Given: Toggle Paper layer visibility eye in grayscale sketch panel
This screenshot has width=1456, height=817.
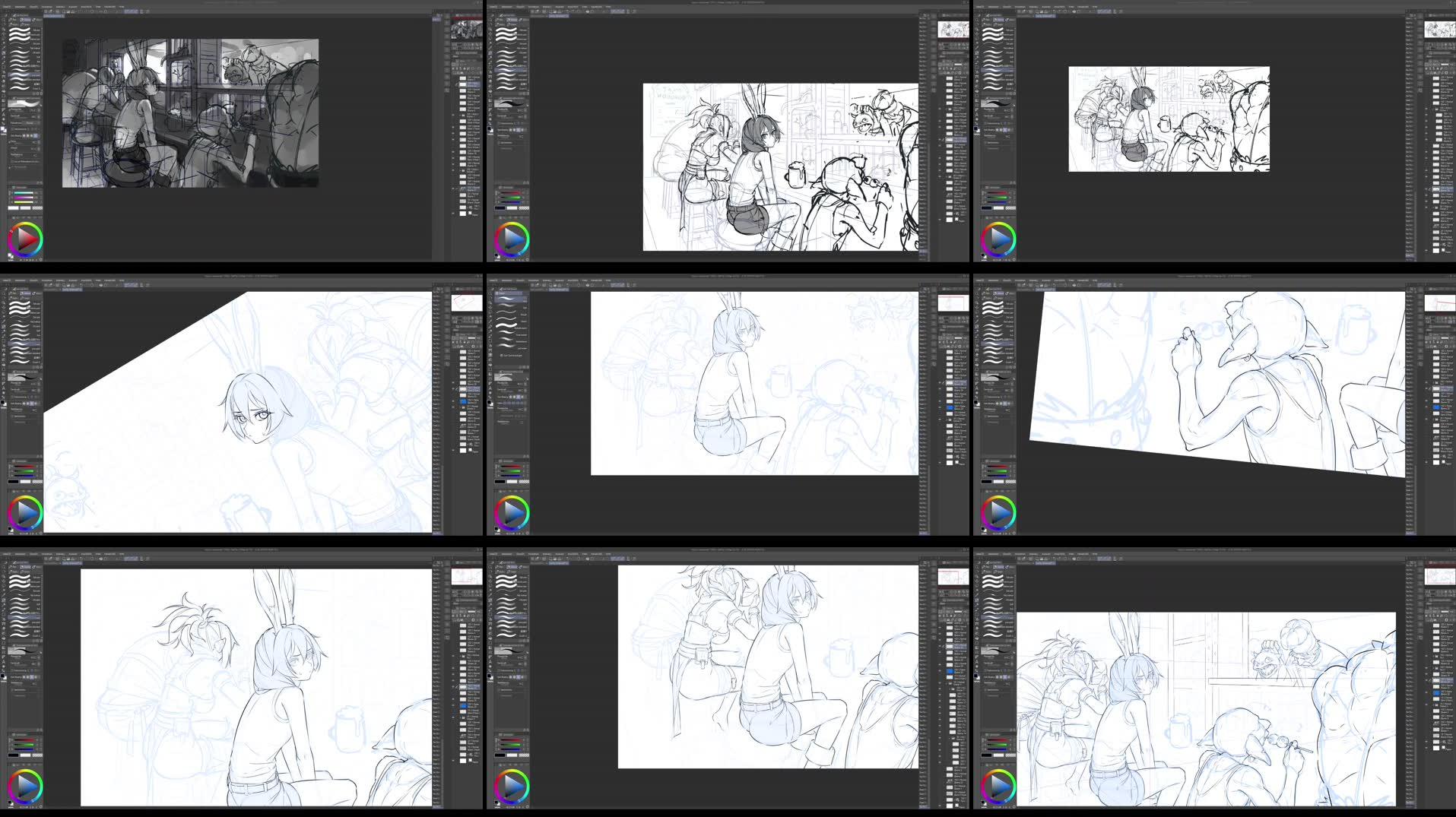Looking at the screenshot, I should [x=453, y=214].
